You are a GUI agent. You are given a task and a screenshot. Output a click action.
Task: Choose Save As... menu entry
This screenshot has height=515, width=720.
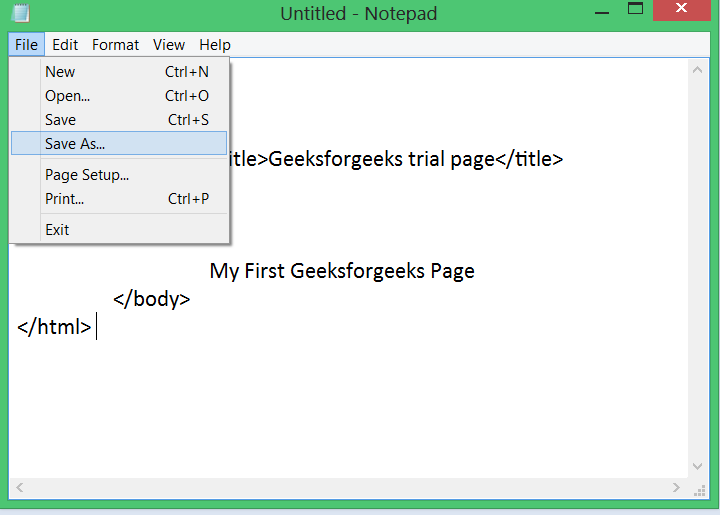point(119,143)
